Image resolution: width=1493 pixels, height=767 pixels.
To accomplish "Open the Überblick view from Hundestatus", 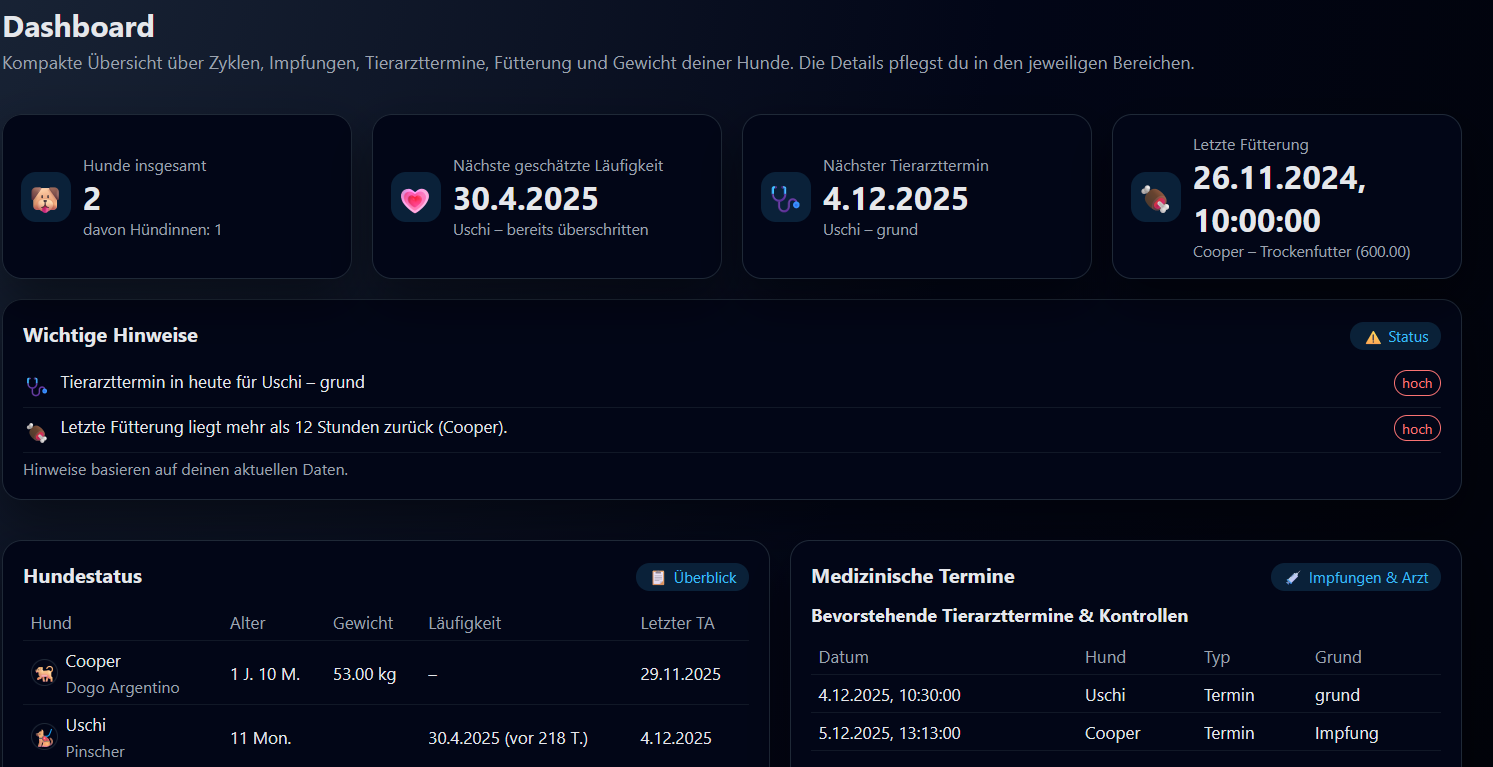I will pos(692,577).
